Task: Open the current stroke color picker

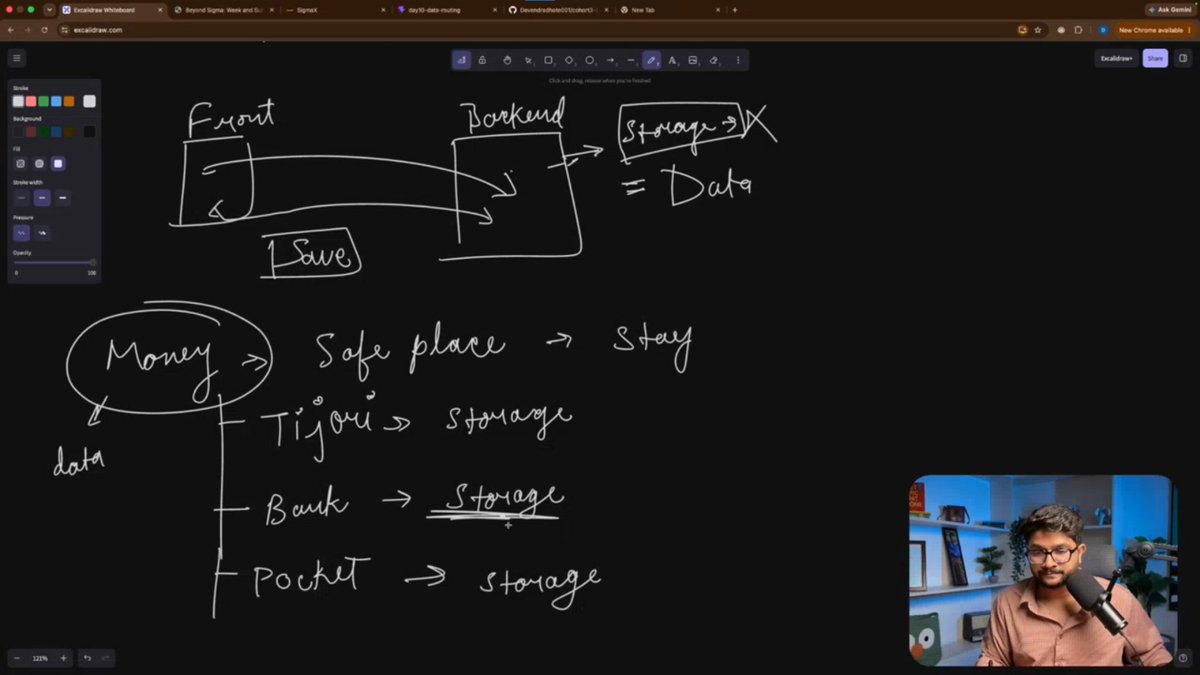Action: click(x=89, y=101)
